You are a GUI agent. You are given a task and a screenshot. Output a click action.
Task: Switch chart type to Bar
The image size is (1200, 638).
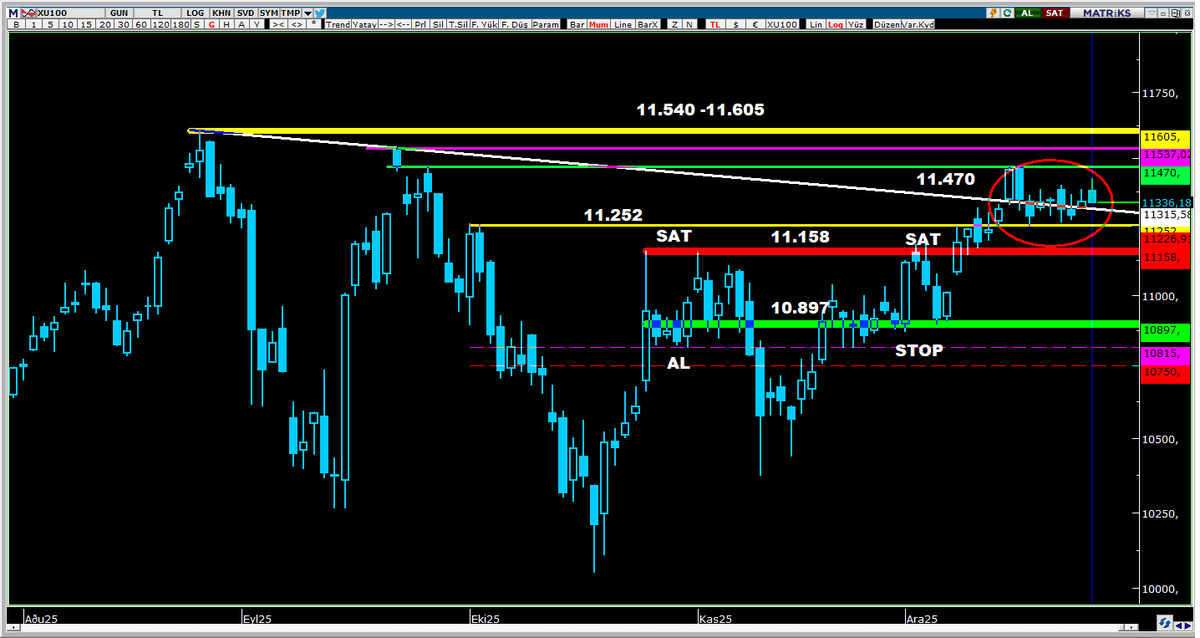coord(577,24)
